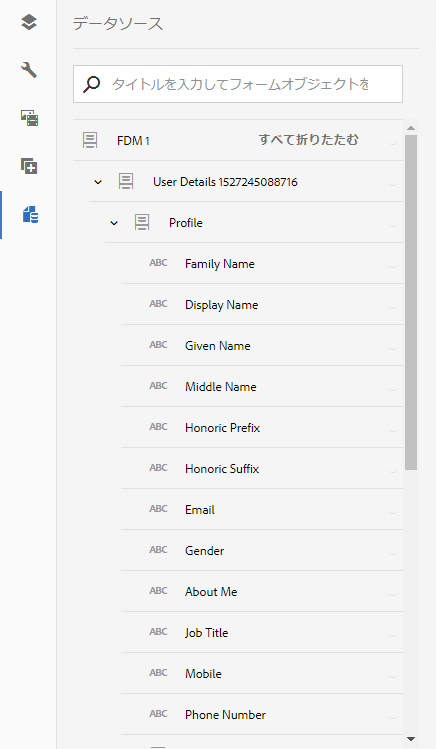The image size is (436, 749).
Task: Select the Job Title field
Action: click(262, 633)
